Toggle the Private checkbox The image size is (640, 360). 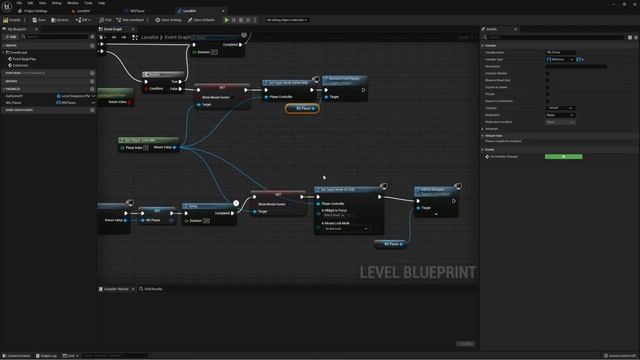click(x=547, y=94)
